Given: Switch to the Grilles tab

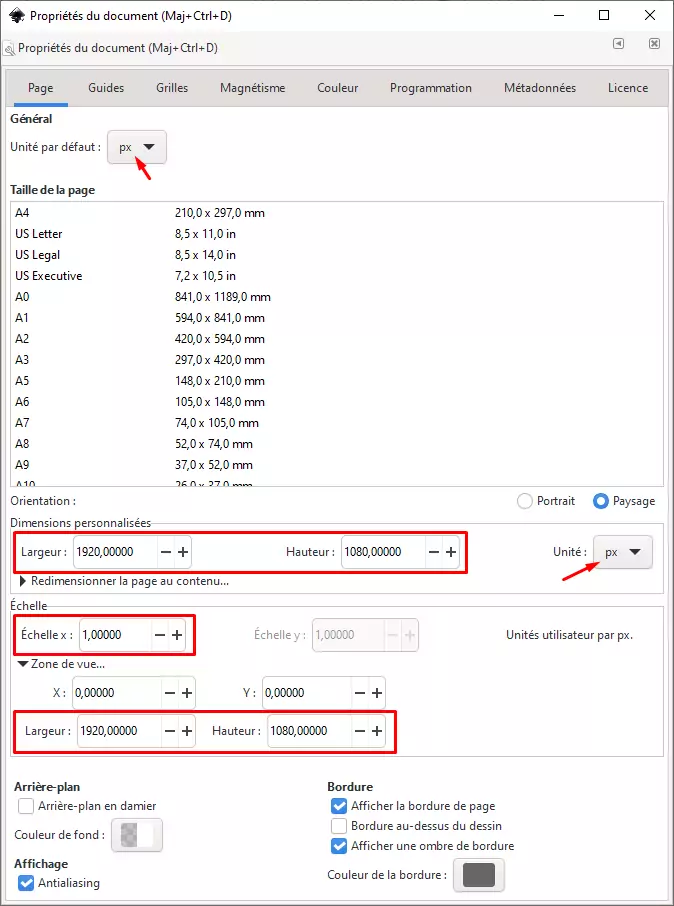Looking at the screenshot, I should (x=172, y=88).
